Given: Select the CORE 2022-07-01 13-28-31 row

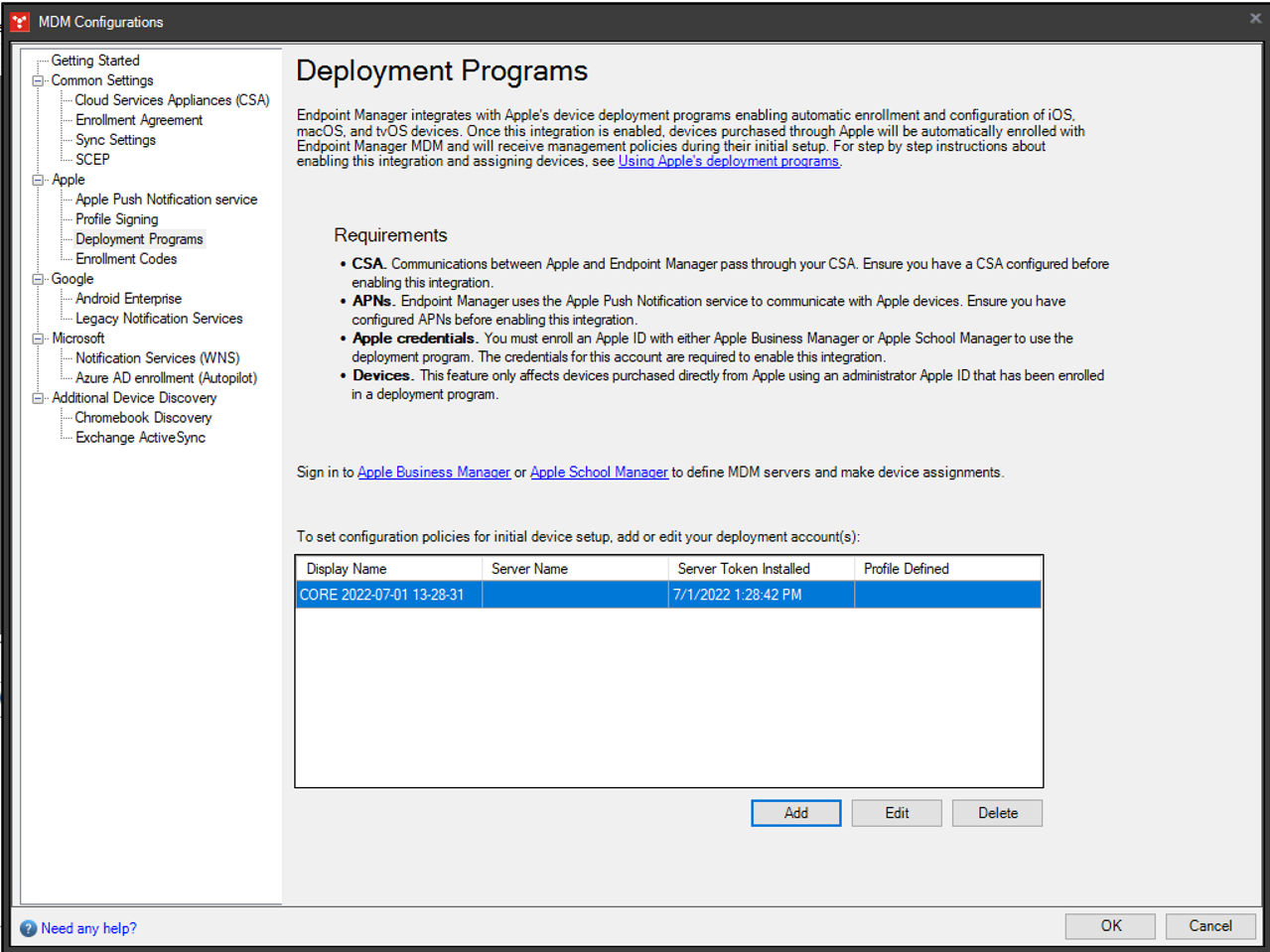Looking at the screenshot, I should [382, 595].
